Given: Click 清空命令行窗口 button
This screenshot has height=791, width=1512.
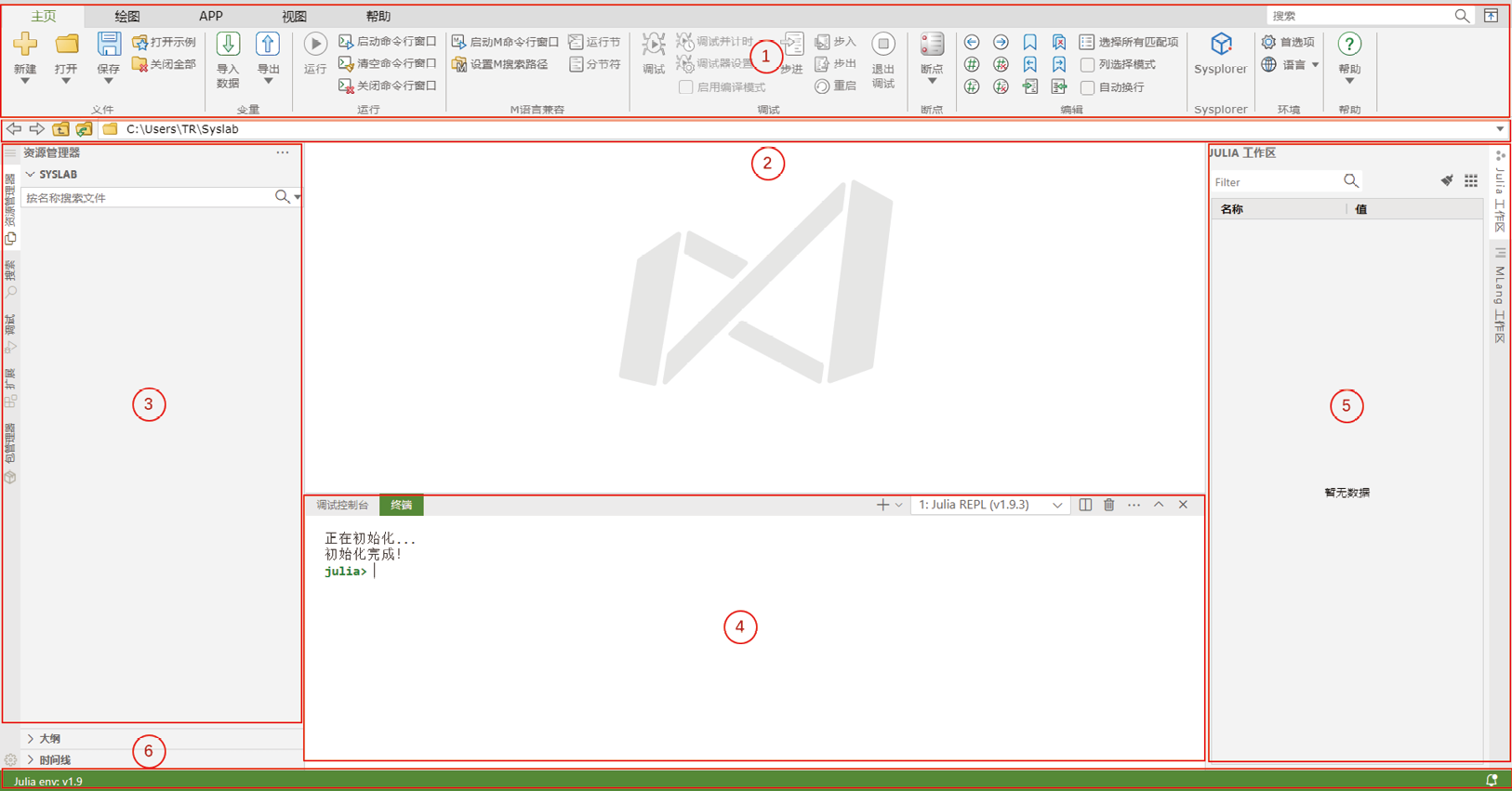Looking at the screenshot, I should (x=388, y=64).
